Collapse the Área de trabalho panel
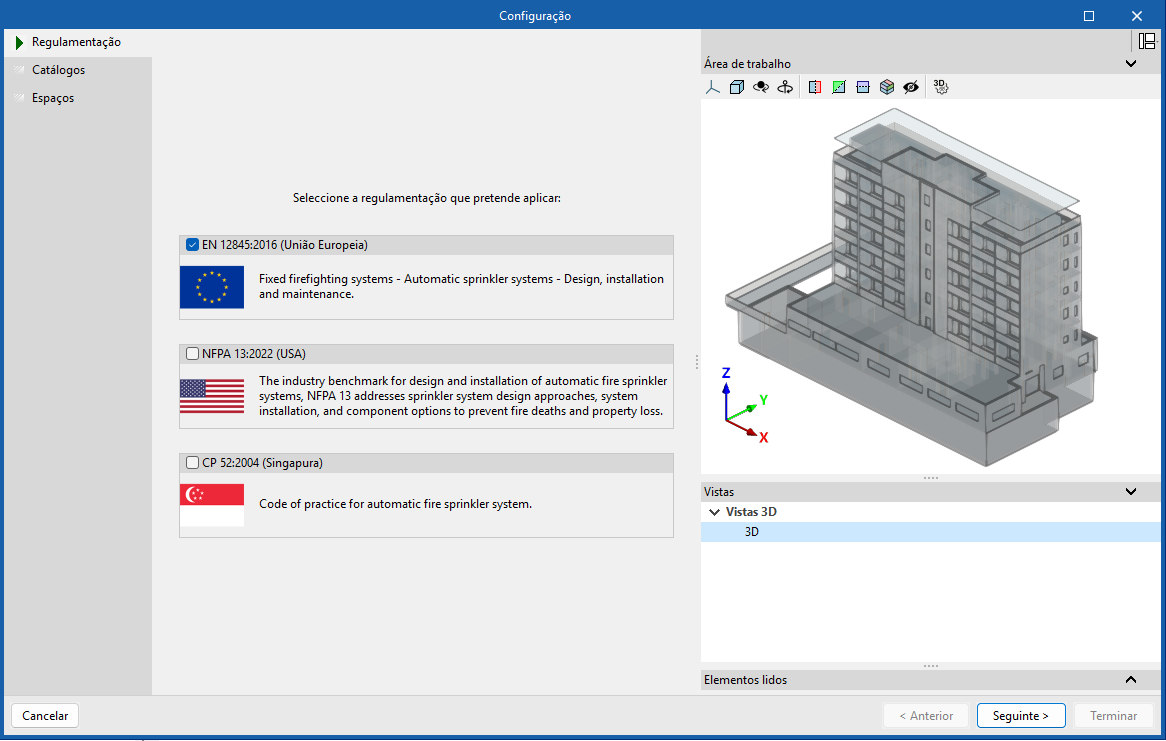The width and height of the screenshot is (1166, 741). tap(1131, 64)
